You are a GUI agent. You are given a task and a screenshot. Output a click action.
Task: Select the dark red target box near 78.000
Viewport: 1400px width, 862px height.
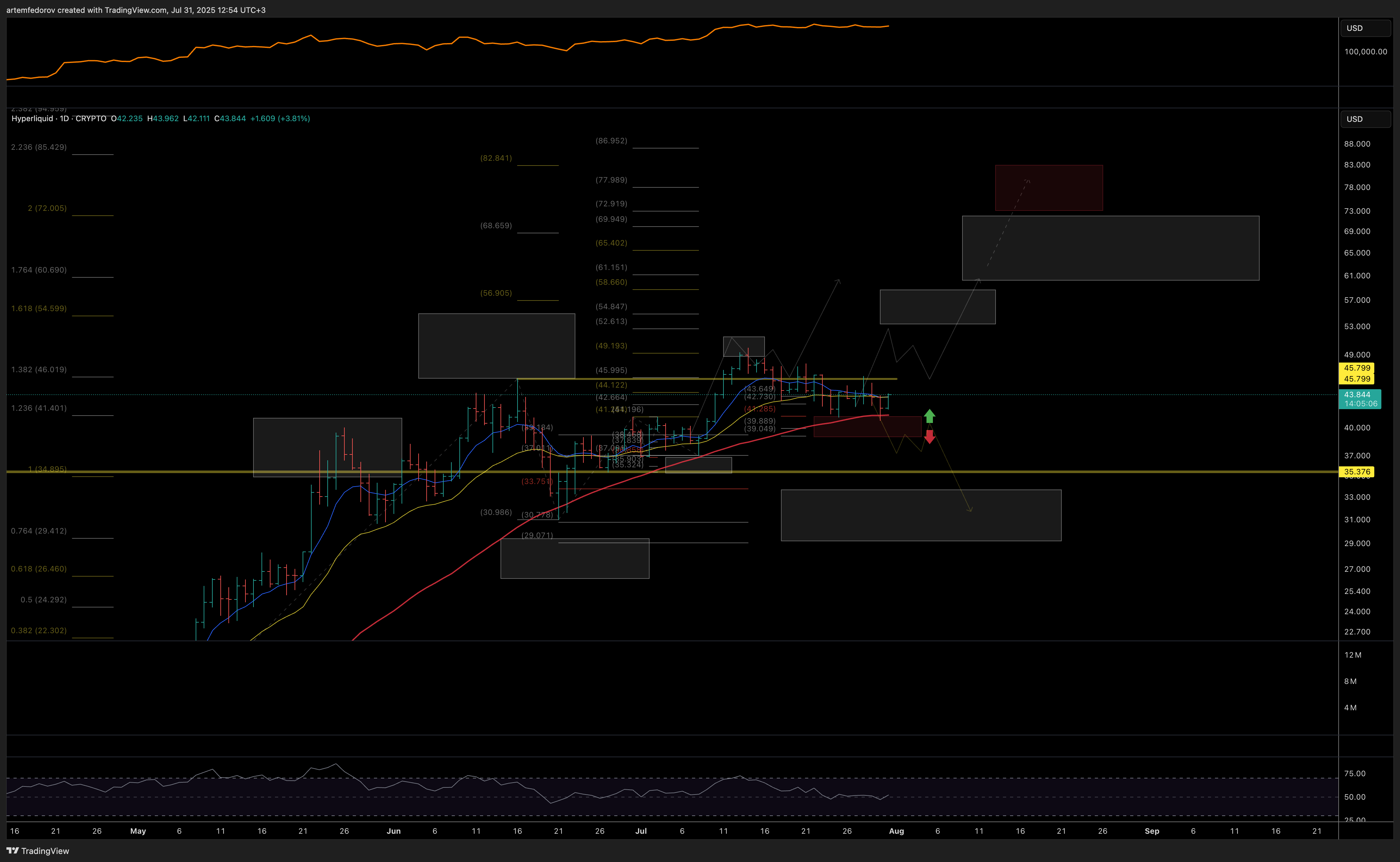point(1049,188)
